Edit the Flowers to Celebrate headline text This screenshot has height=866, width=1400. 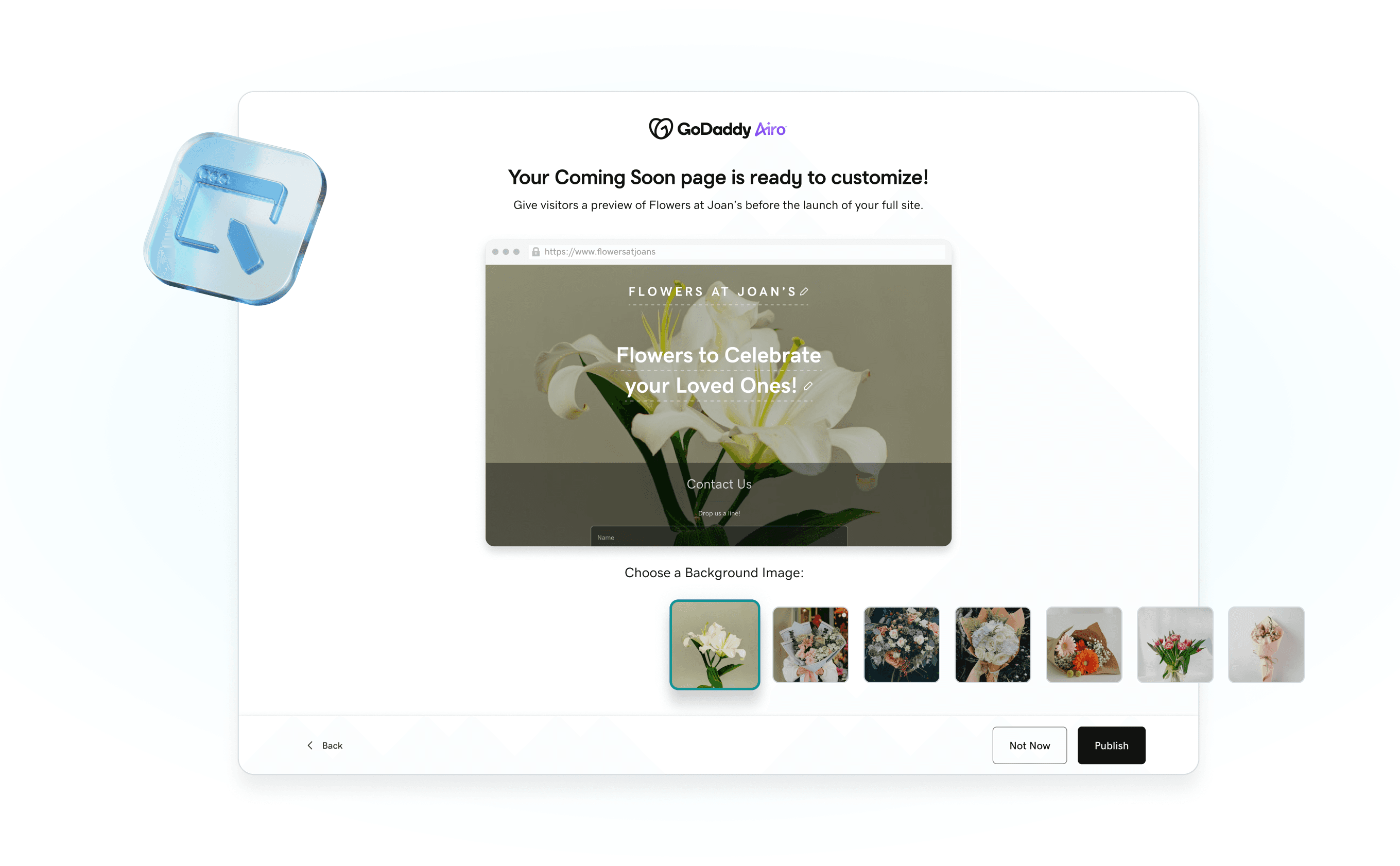click(718, 371)
